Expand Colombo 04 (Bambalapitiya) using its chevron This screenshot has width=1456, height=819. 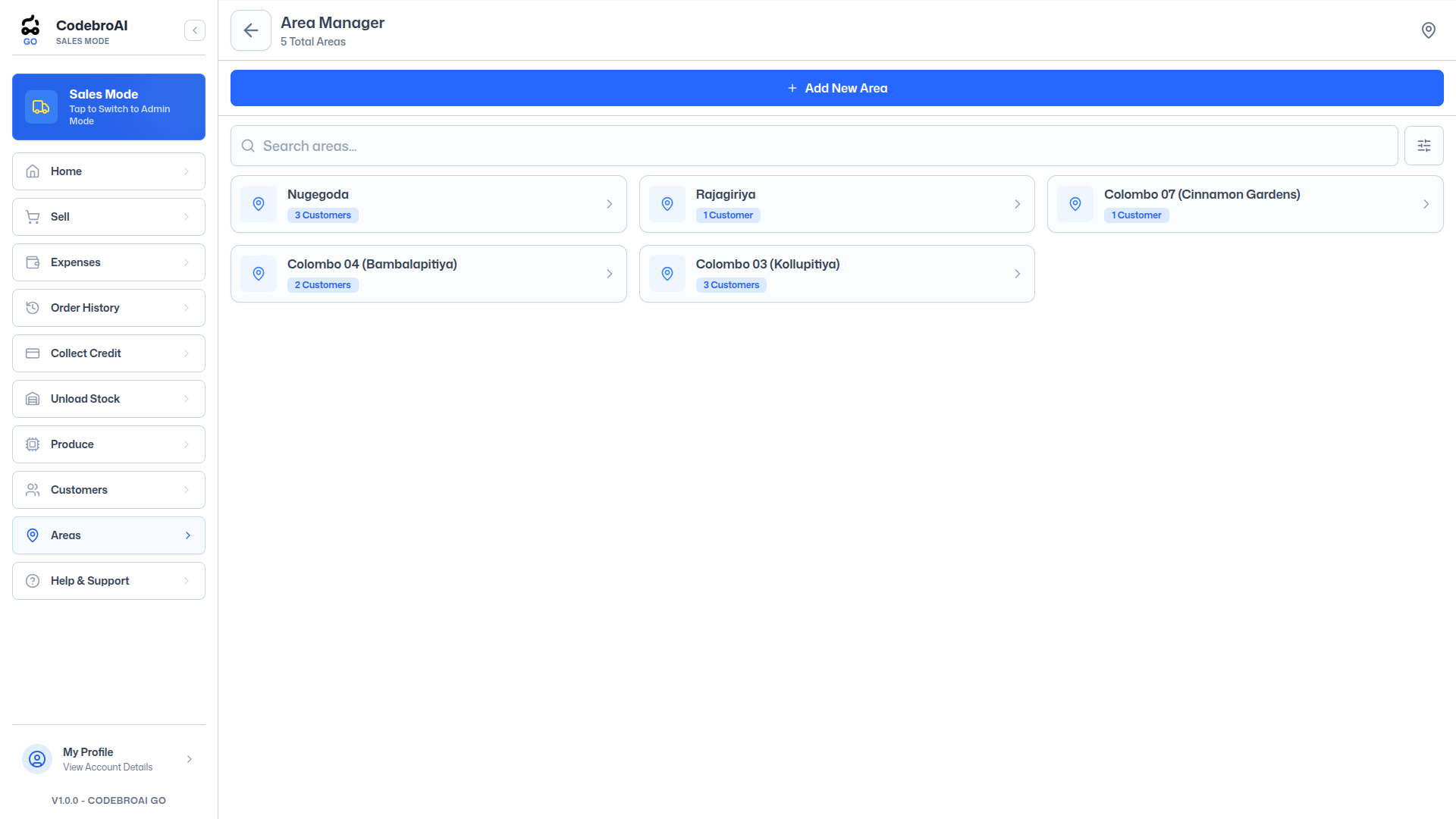point(609,274)
